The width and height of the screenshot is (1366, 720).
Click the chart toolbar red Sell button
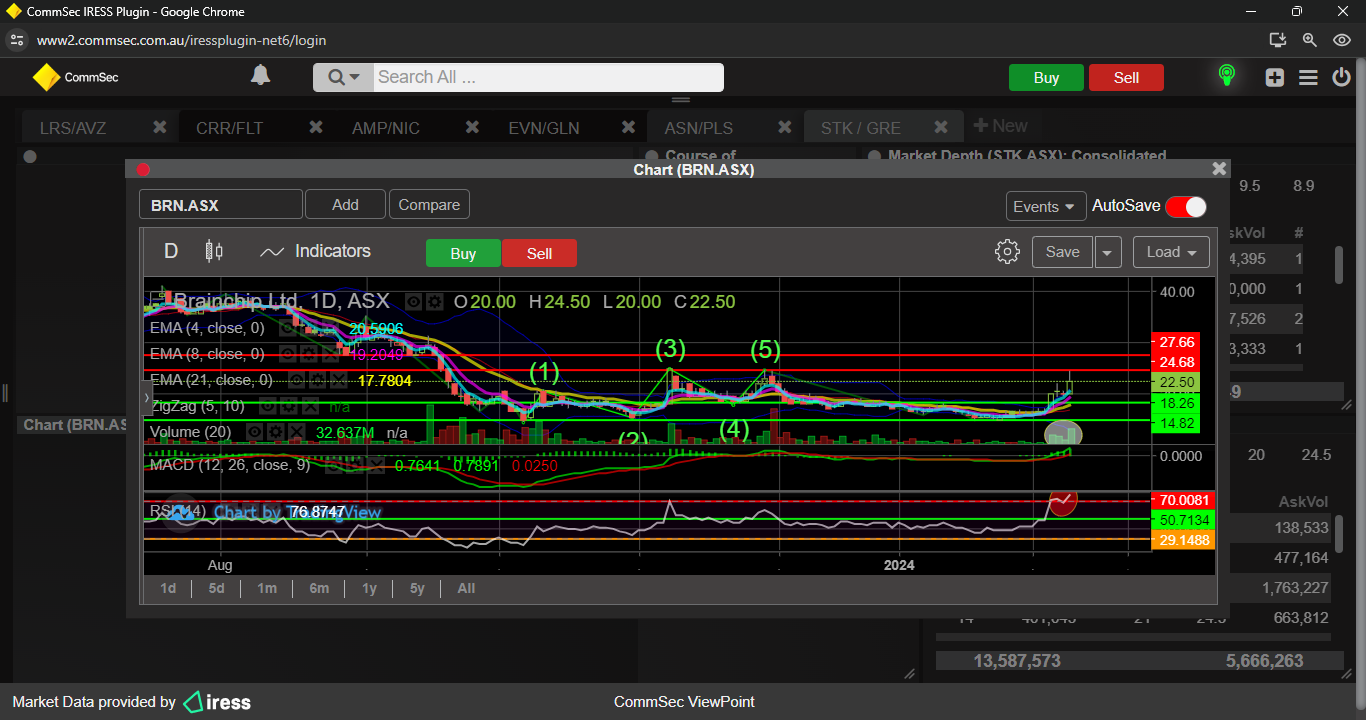click(x=539, y=253)
